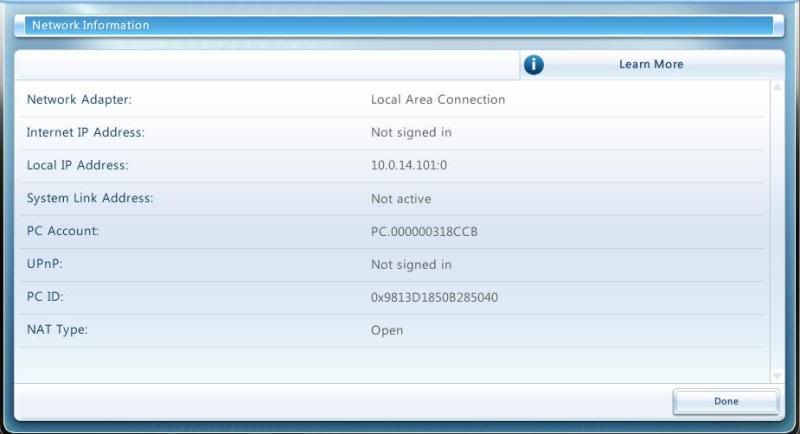This screenshot has height=434, width=800.
Task: Select the 'Internet IP Address:' label
Action: pos(86,133)
